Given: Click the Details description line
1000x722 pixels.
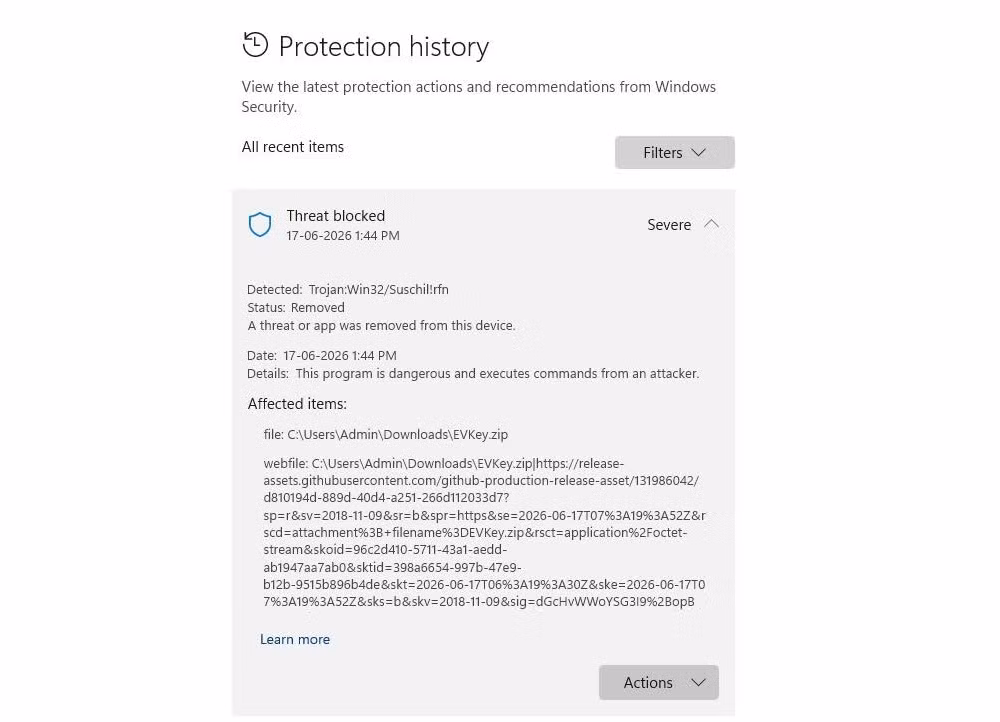Looking at the screenshot, I should point(473,374).
